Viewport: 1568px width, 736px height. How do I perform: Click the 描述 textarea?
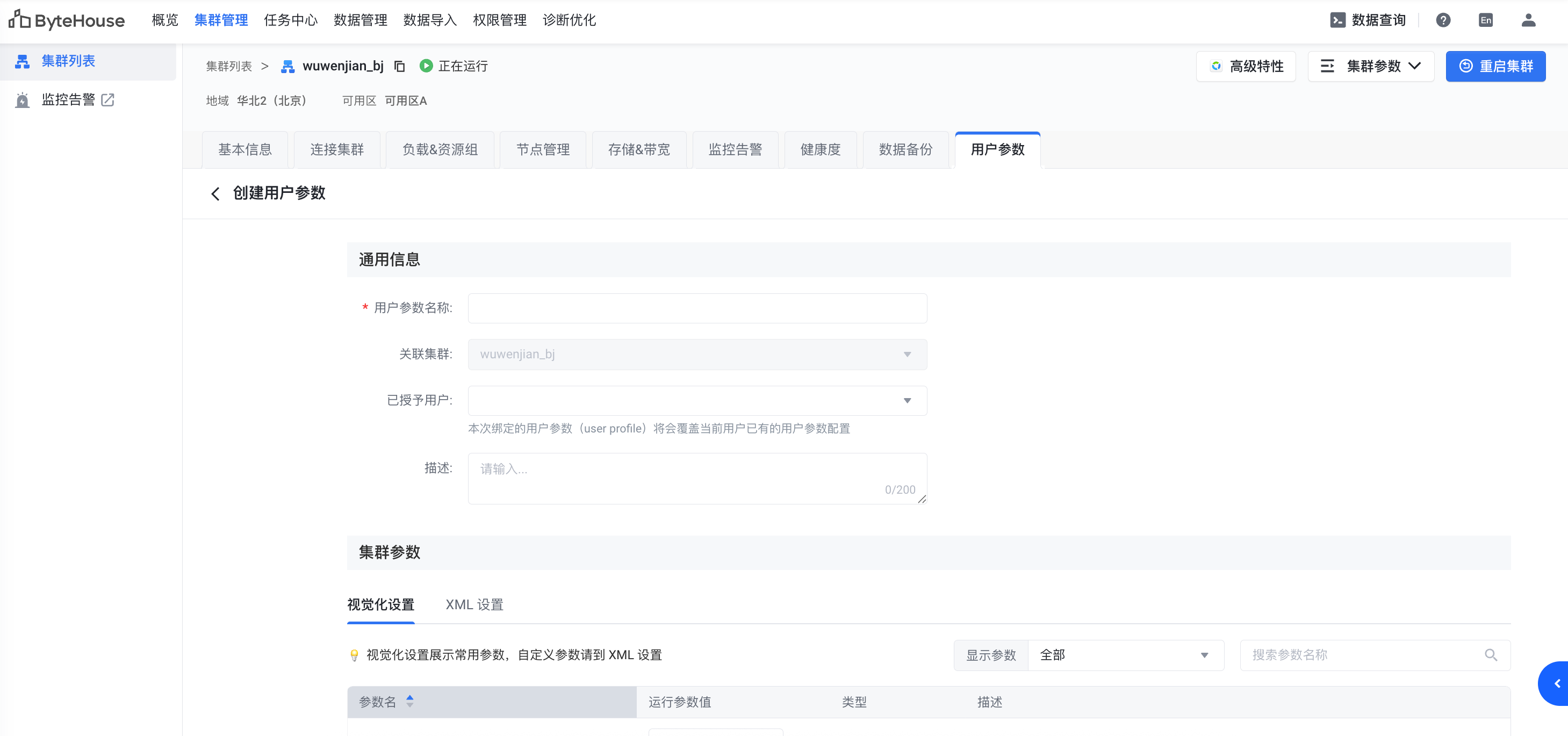tap(697, 478)
